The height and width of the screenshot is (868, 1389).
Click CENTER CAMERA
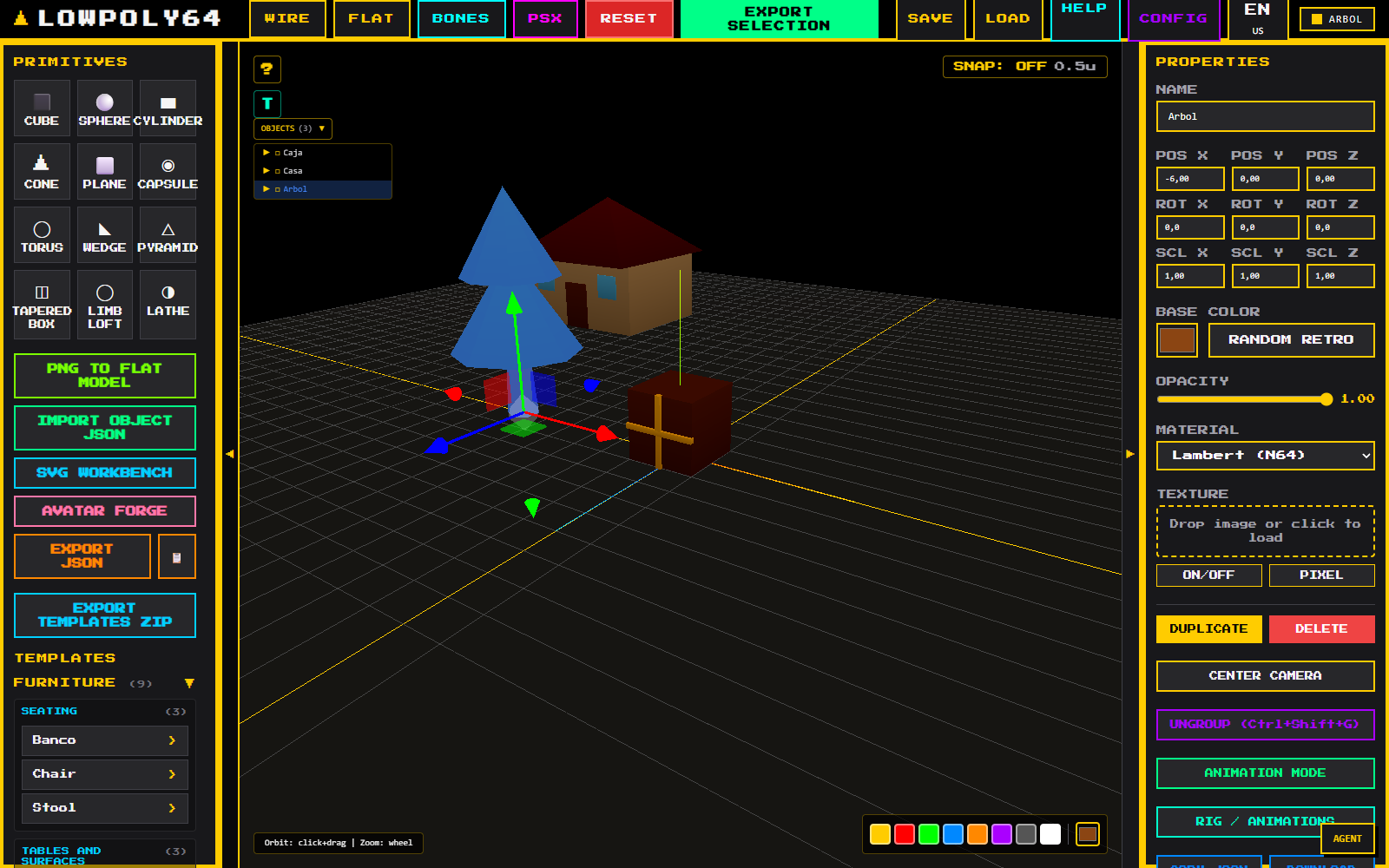click(1265, 676)
